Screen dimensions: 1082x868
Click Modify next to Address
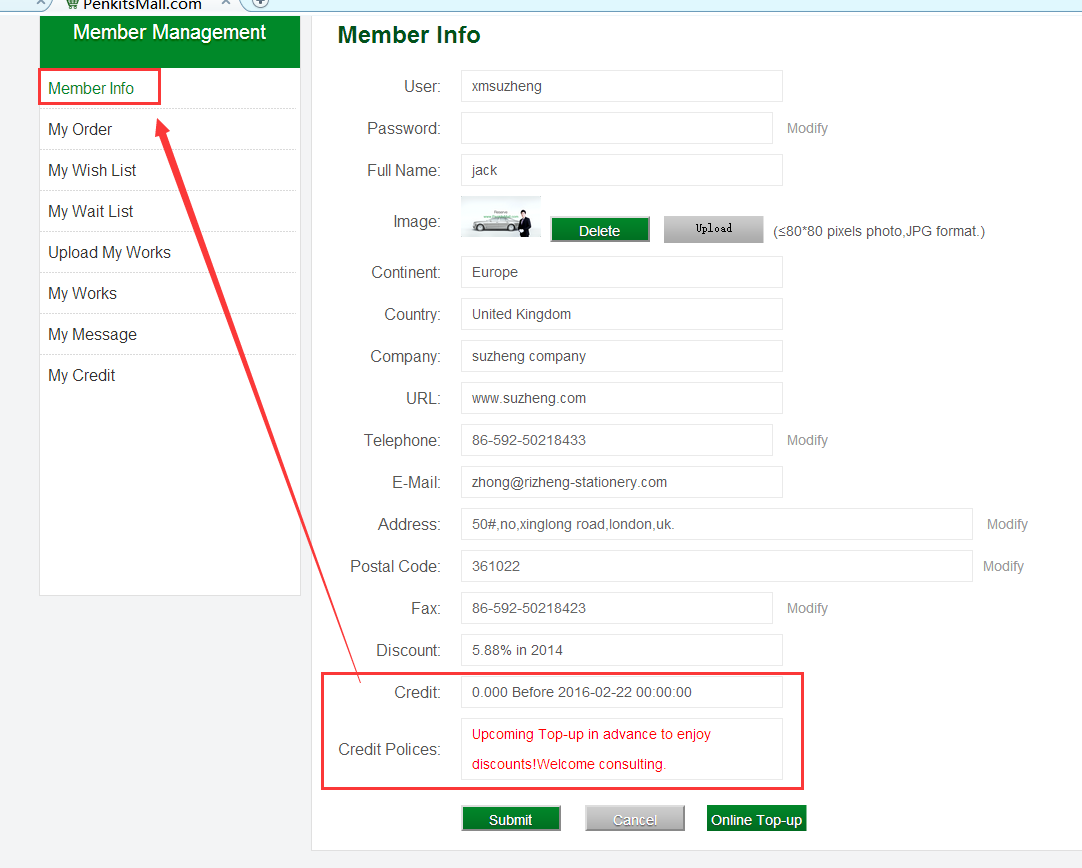click(x=1007, y=524)
